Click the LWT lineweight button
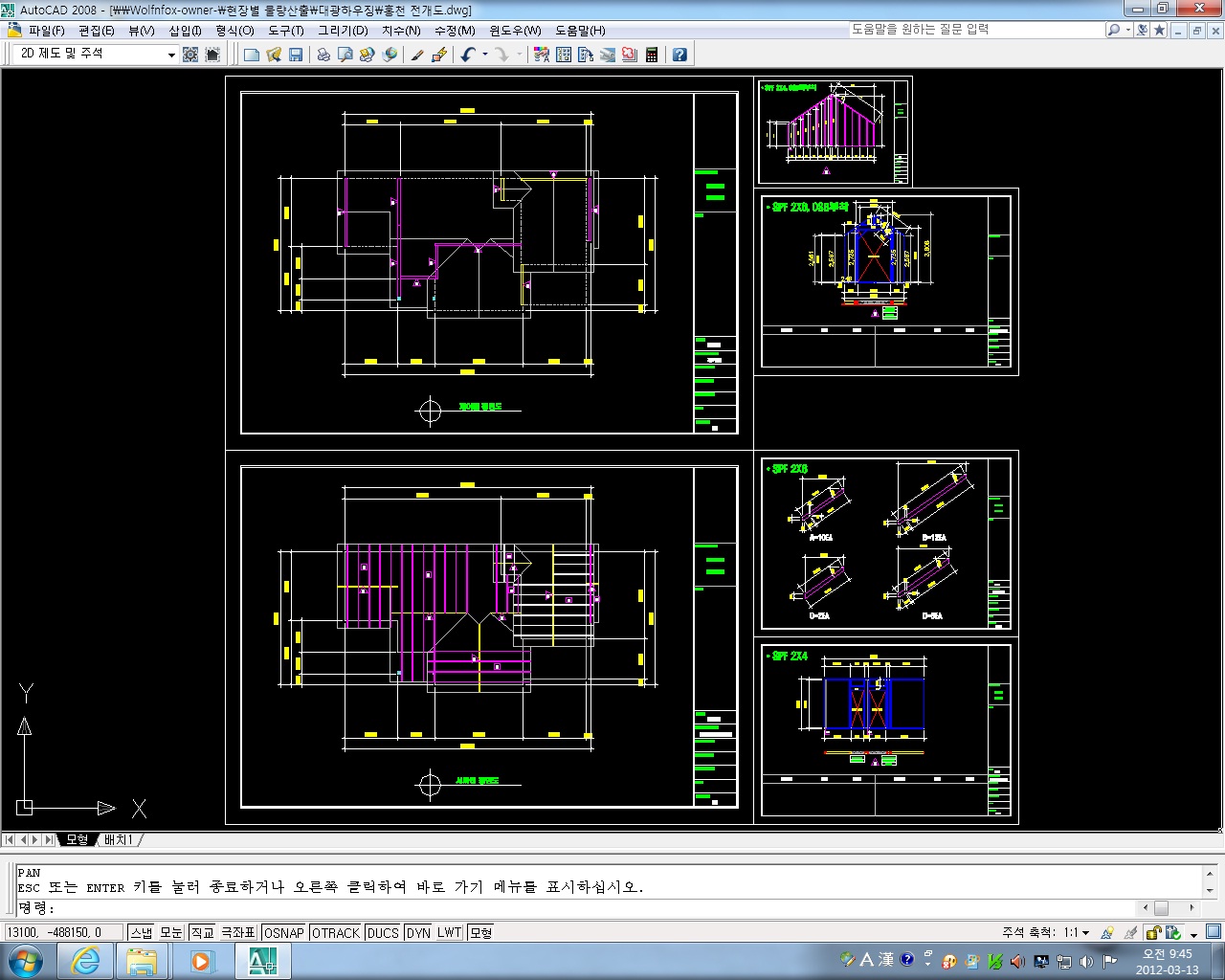This screenshot has height=980, width=1225. click(449, 932)
